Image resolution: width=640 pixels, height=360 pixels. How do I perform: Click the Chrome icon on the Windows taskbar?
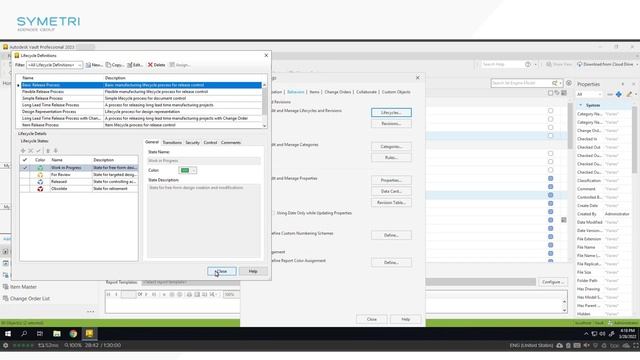(x=73, y=334)
